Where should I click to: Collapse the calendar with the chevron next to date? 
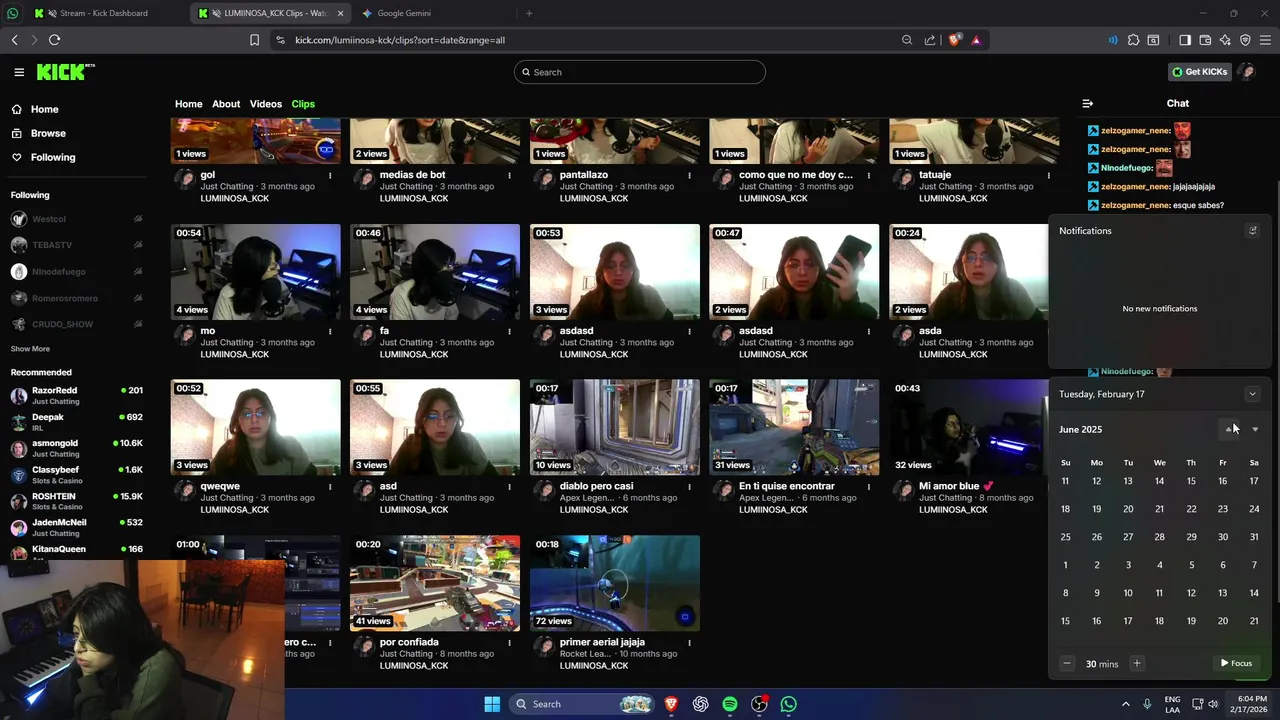click(x=1252, y=394)
